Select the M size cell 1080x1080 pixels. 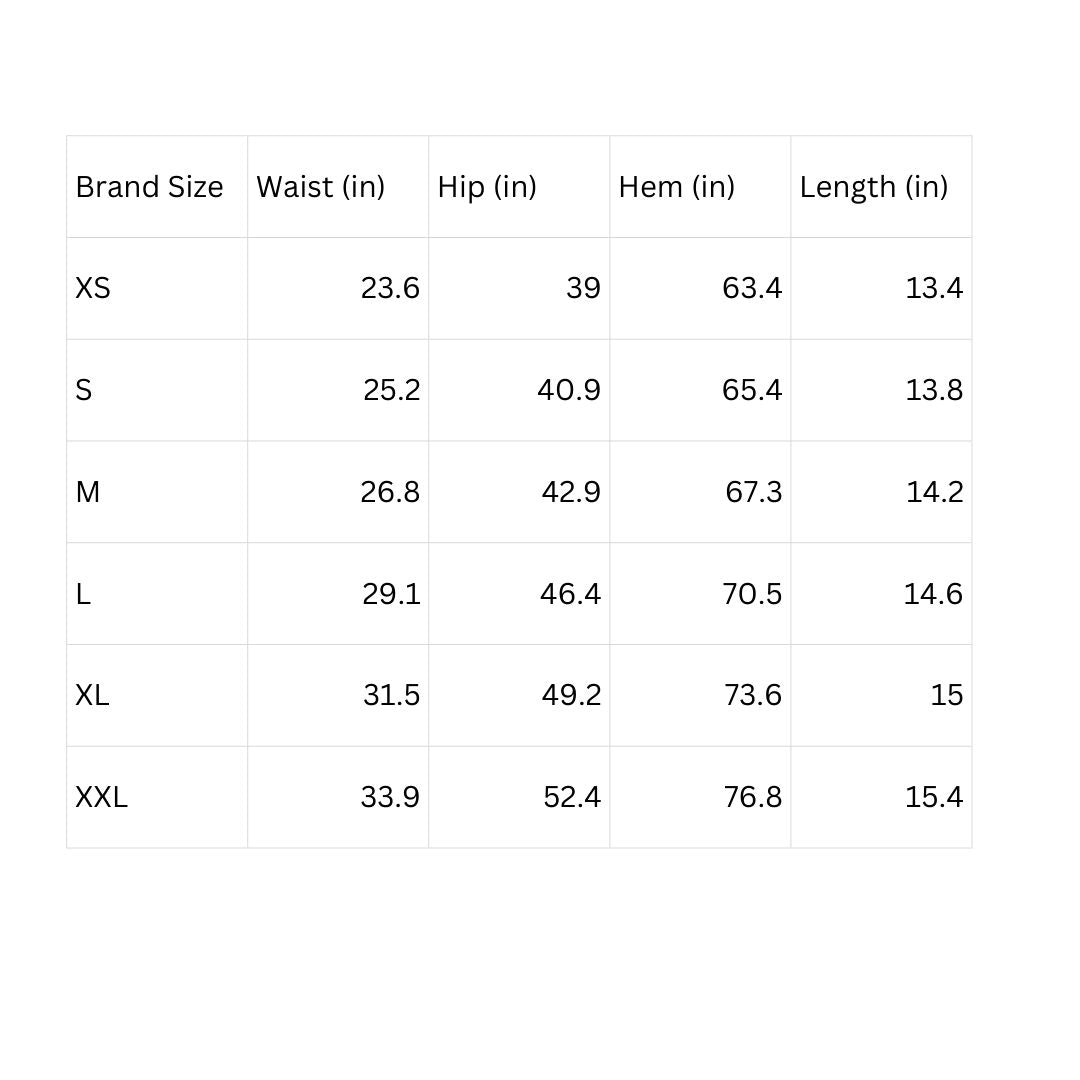pos(88,492)
